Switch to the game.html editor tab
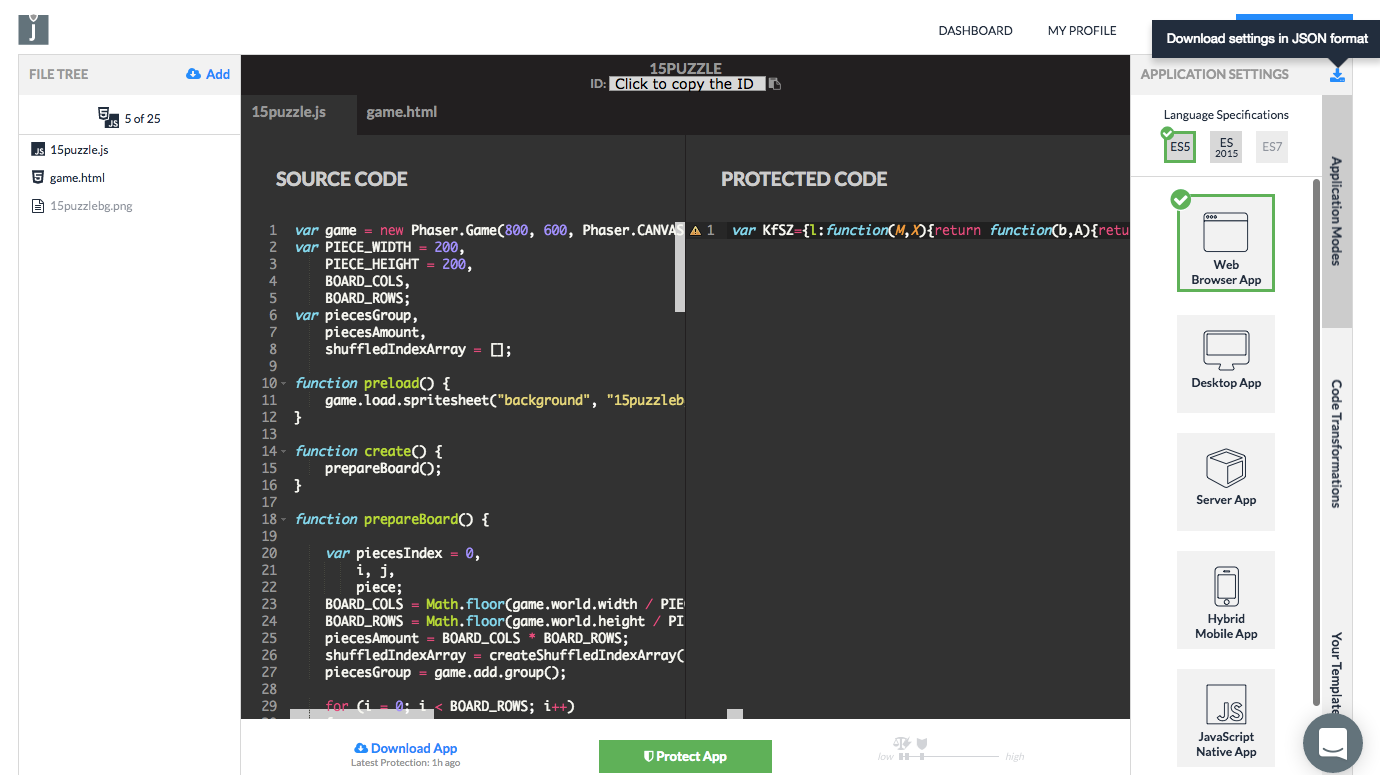 [x=402, y=112]
